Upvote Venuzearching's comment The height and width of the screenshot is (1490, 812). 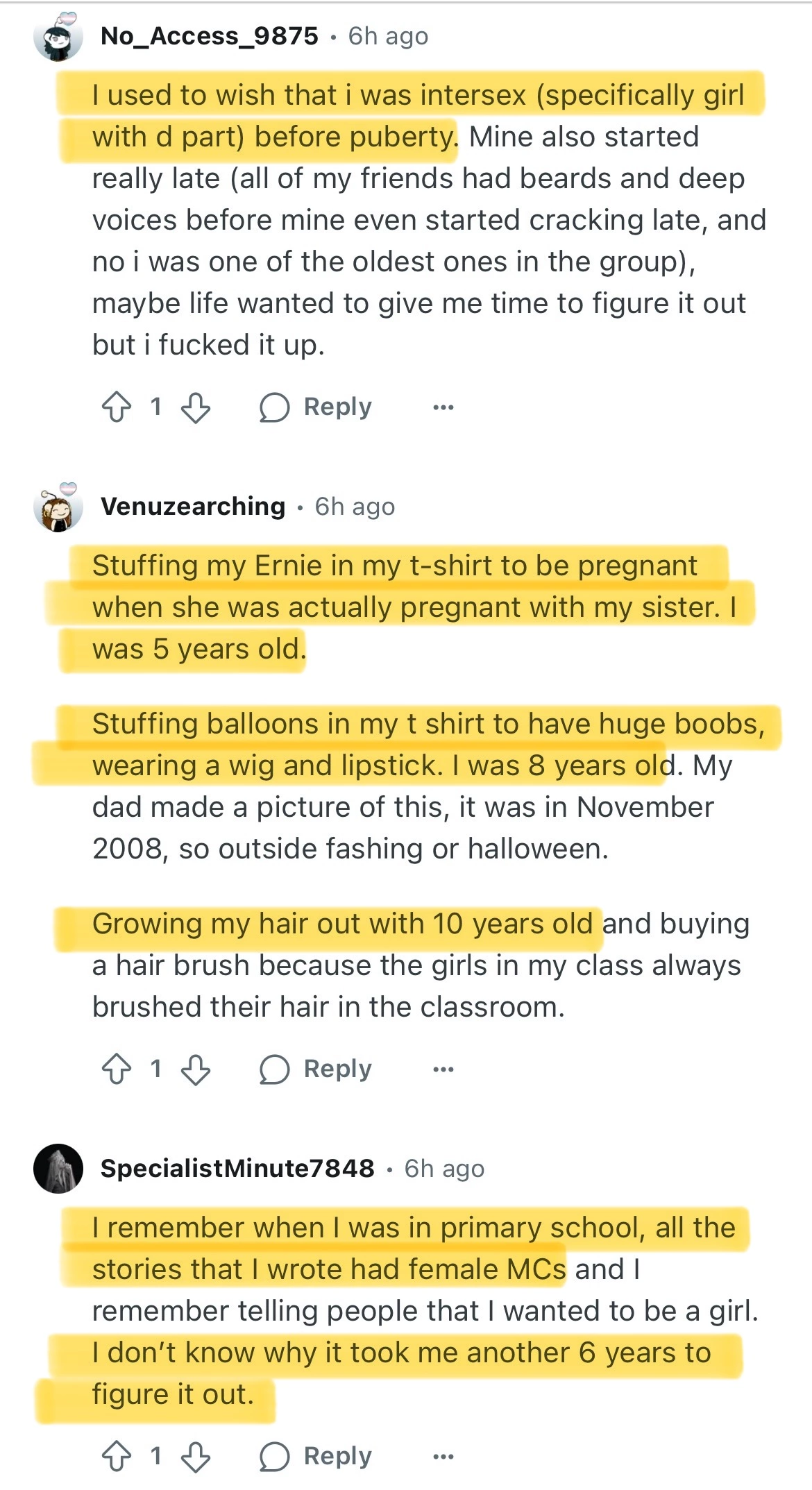(x=117, y=1069)
